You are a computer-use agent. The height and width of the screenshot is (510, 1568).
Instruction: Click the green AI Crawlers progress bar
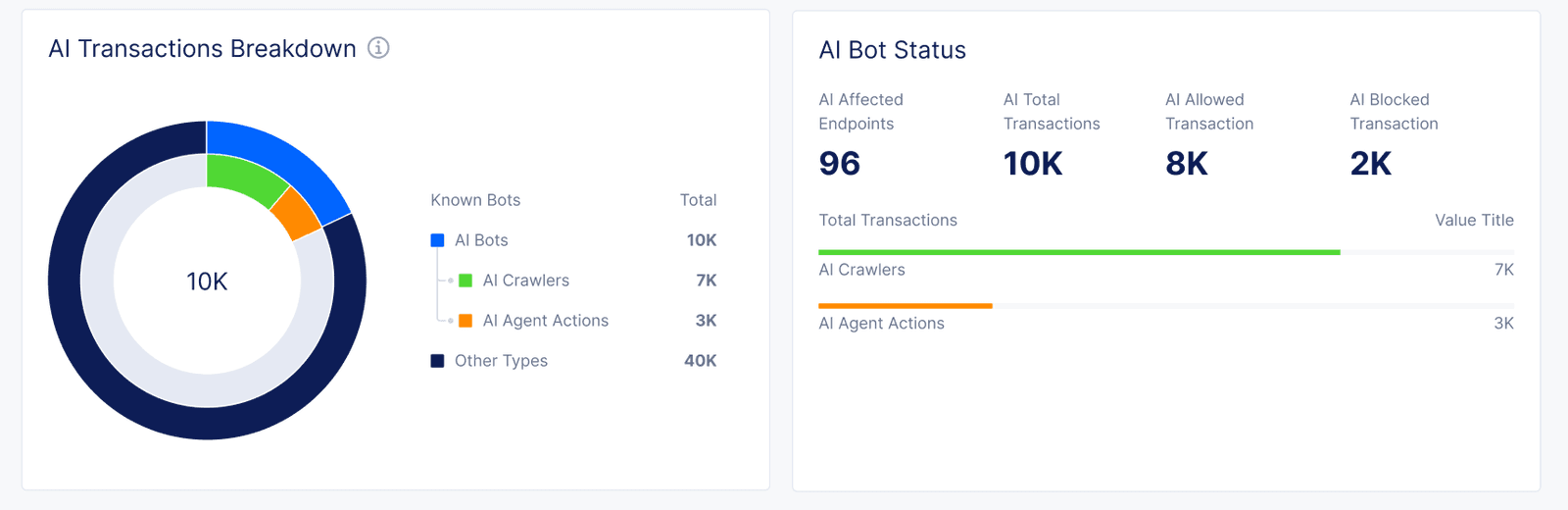1078,252
